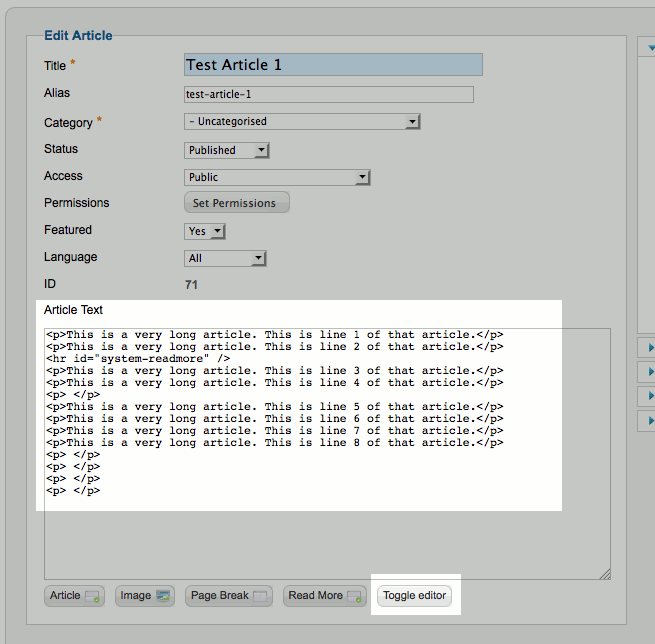Expand the third collapsed right side panel
The image size is (655, 644).
(650, 397)
